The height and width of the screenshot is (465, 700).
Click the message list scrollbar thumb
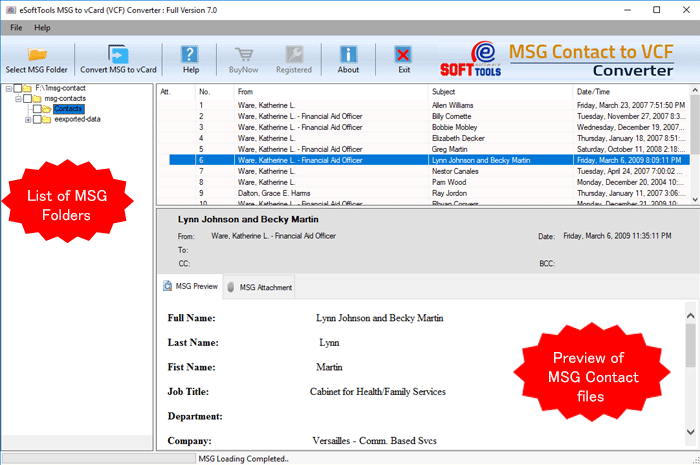695,125
